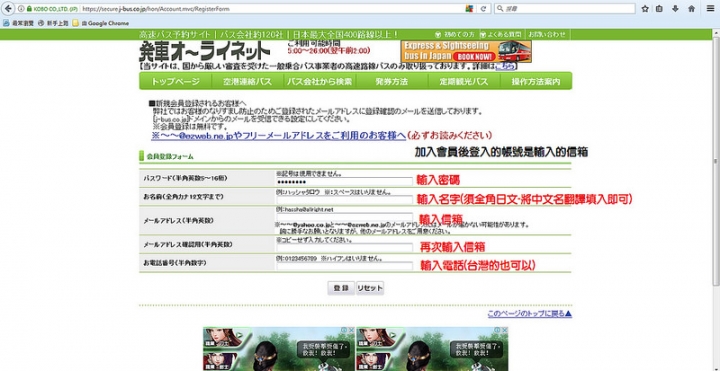
Task: Click the メールアドレス input field
Action: pos(344,217)
